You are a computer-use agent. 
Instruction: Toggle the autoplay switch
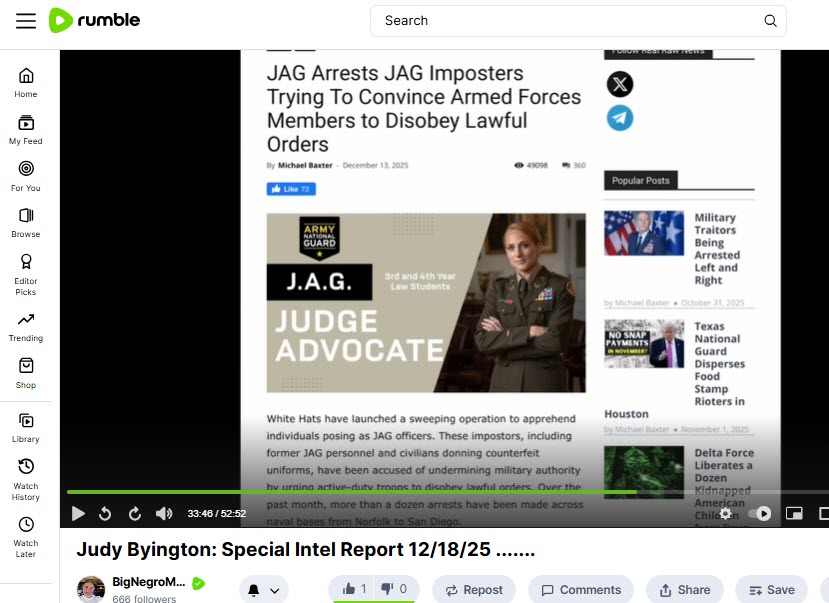tap(760, 513)
